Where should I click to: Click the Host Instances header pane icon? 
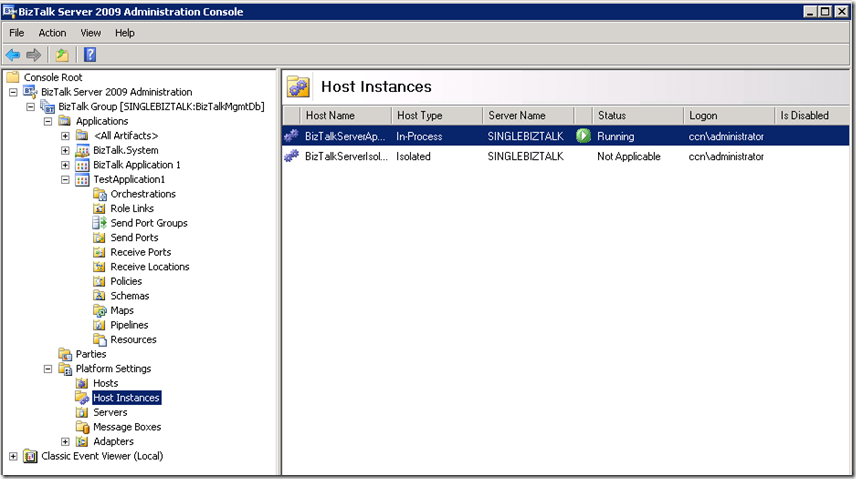coord(298,86)
